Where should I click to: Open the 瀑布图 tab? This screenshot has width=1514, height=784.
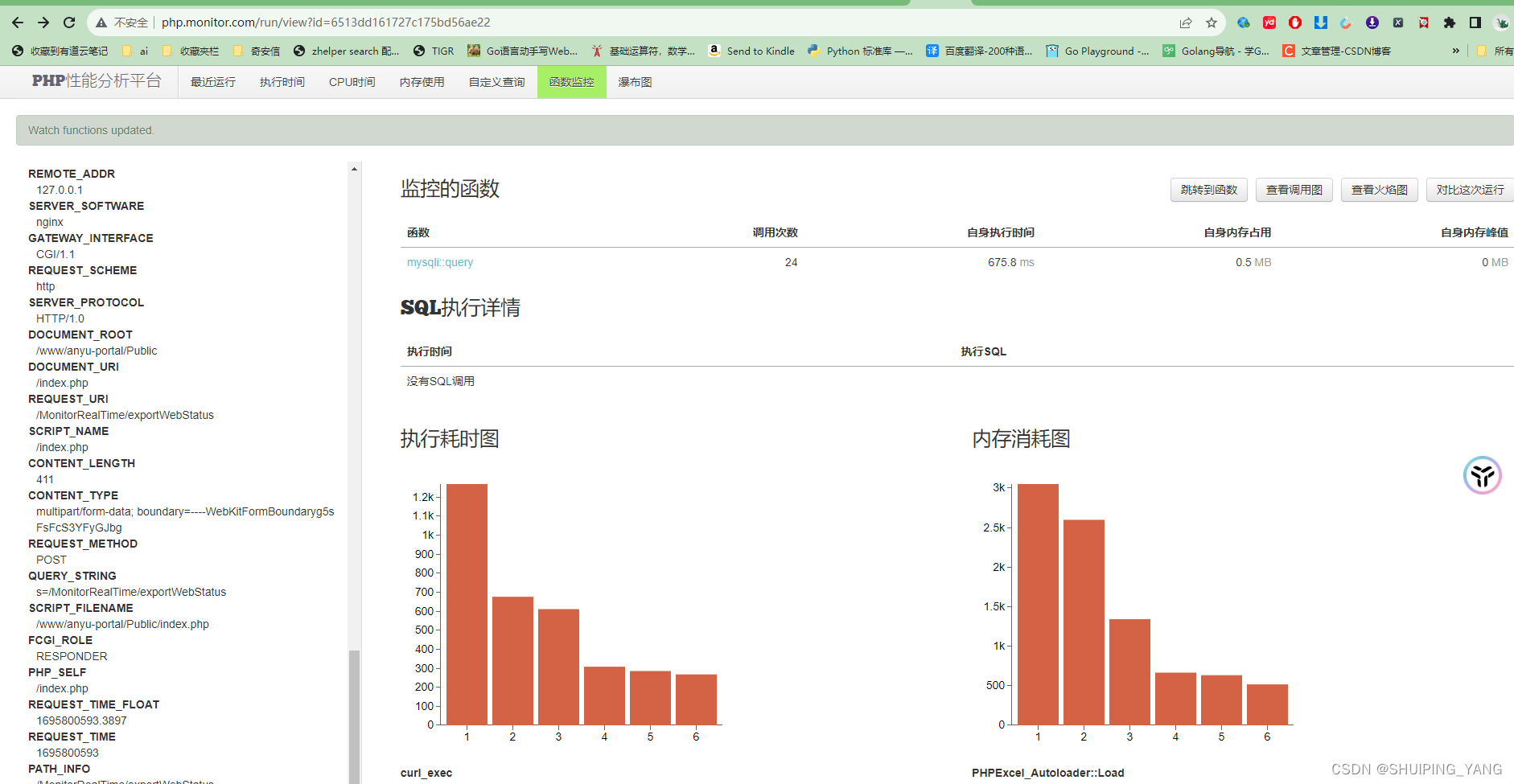(x=636, y=82)
